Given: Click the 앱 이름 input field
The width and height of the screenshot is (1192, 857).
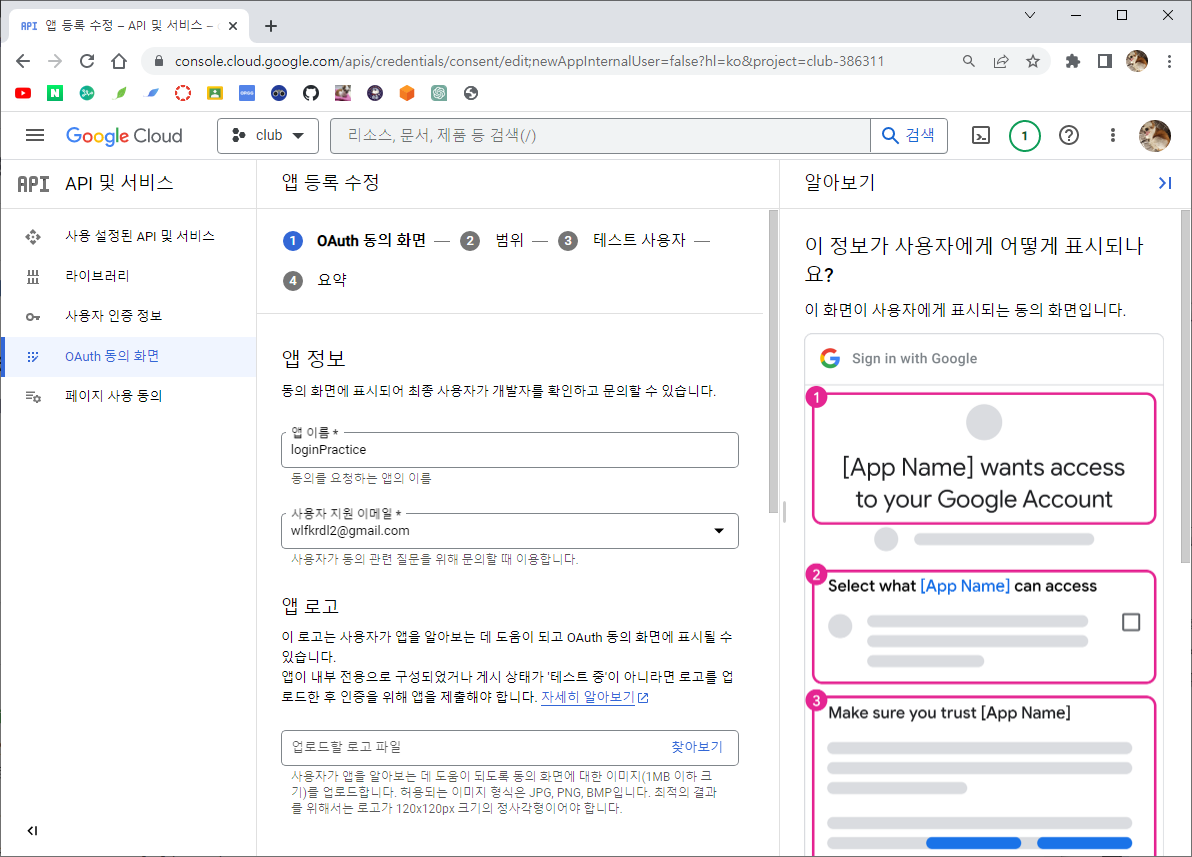Looking at the screenshot, I should (509, 450).
